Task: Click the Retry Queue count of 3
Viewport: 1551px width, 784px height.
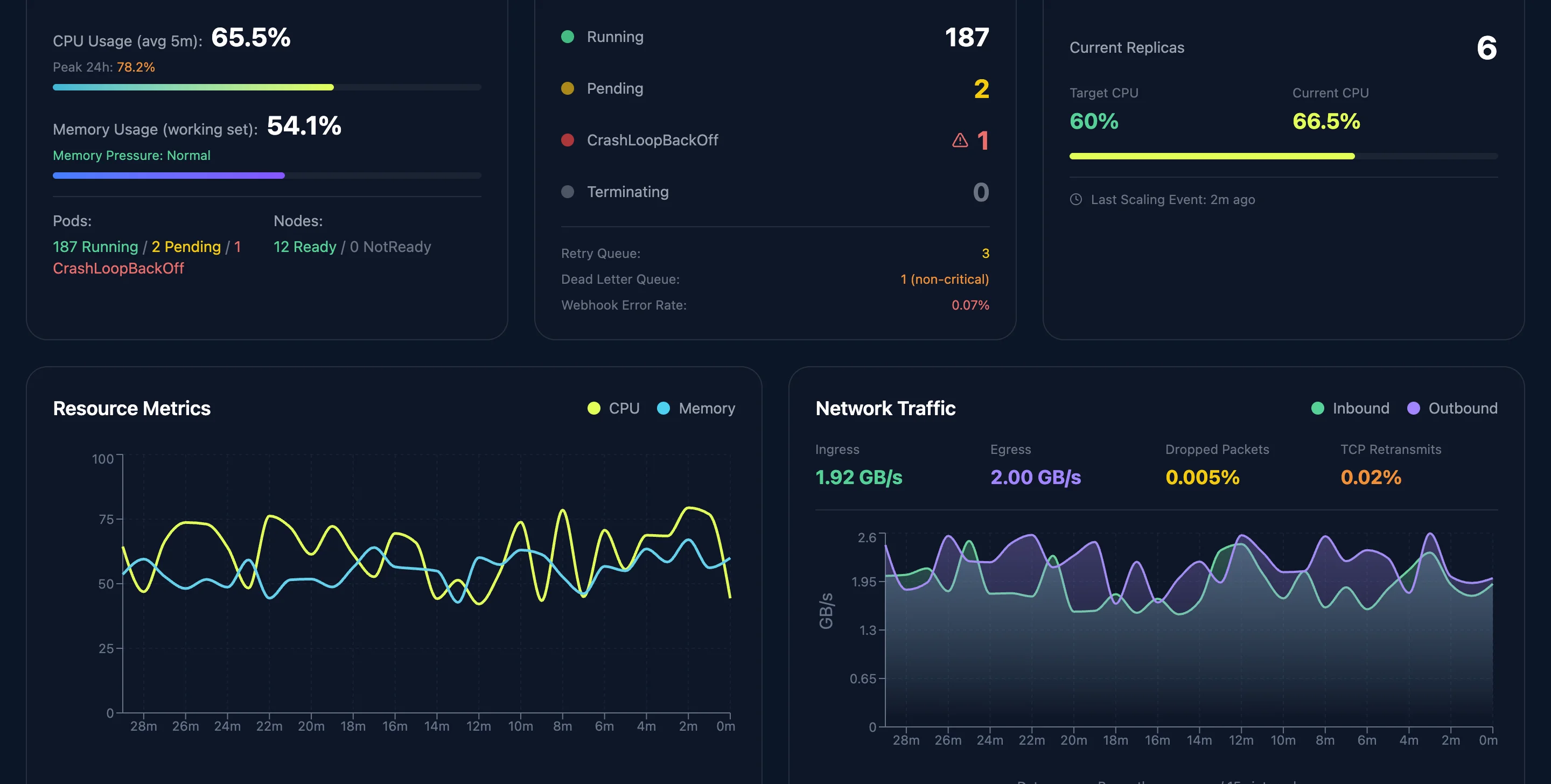Action: (x=986, y=253)
